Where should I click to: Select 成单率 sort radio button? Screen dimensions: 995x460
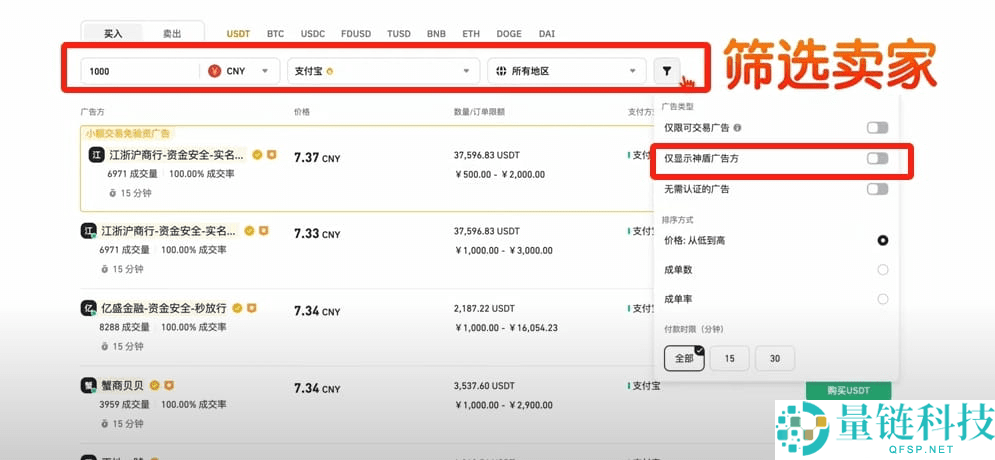pyautogui.click(x=882, y=299)
